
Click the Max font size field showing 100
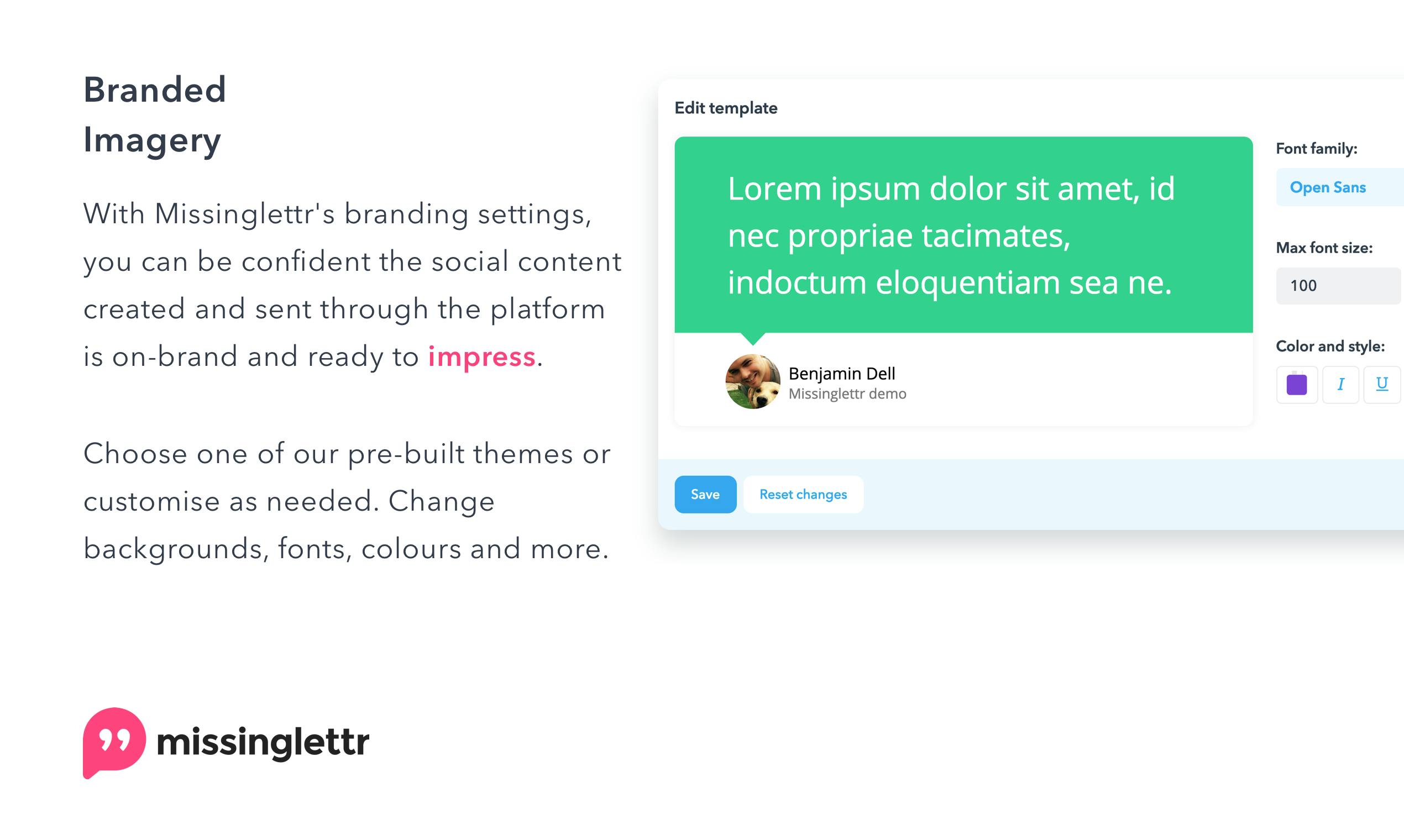click(x=1338, y=286)
